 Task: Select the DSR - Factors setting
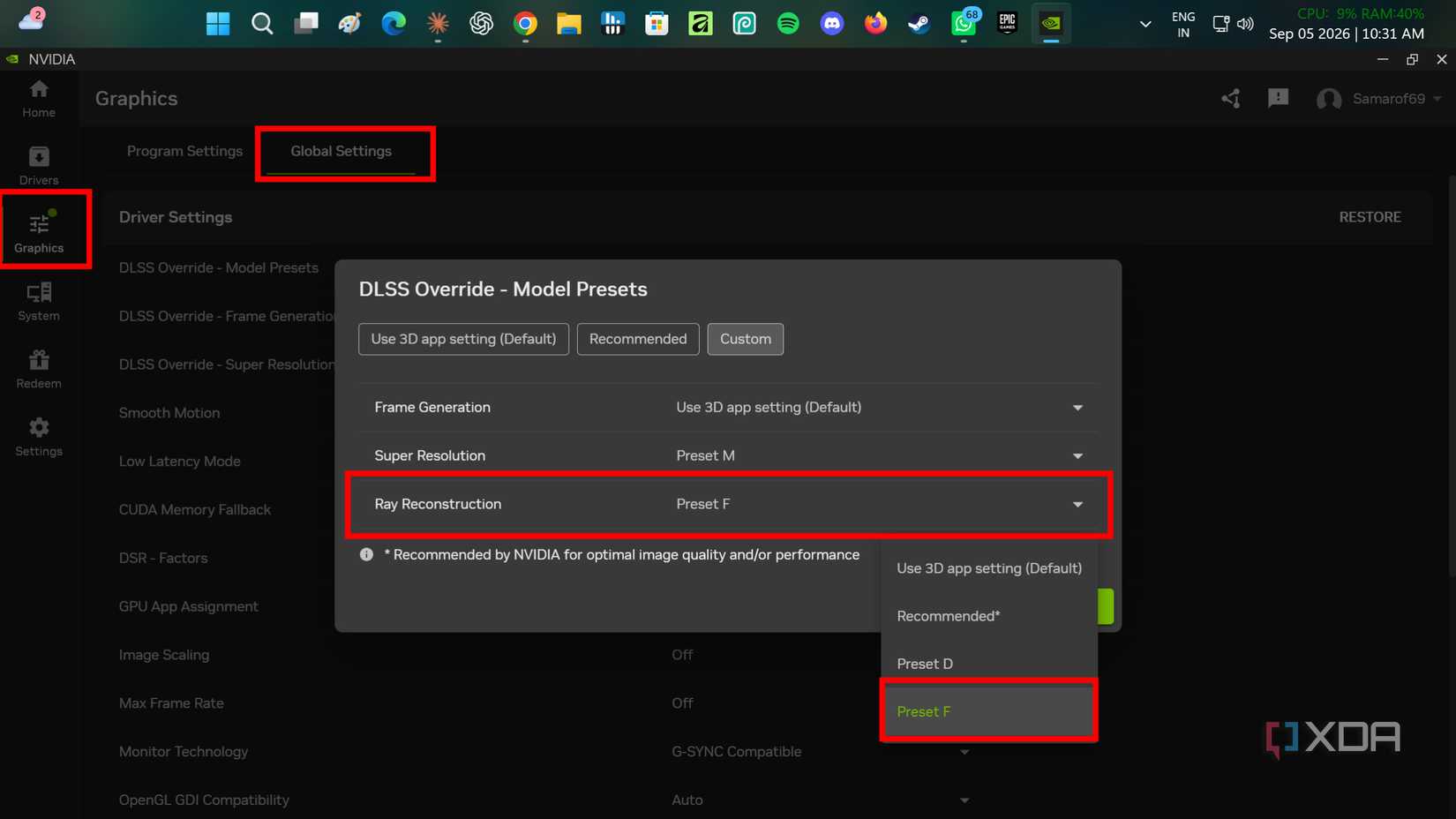[163, 559]
